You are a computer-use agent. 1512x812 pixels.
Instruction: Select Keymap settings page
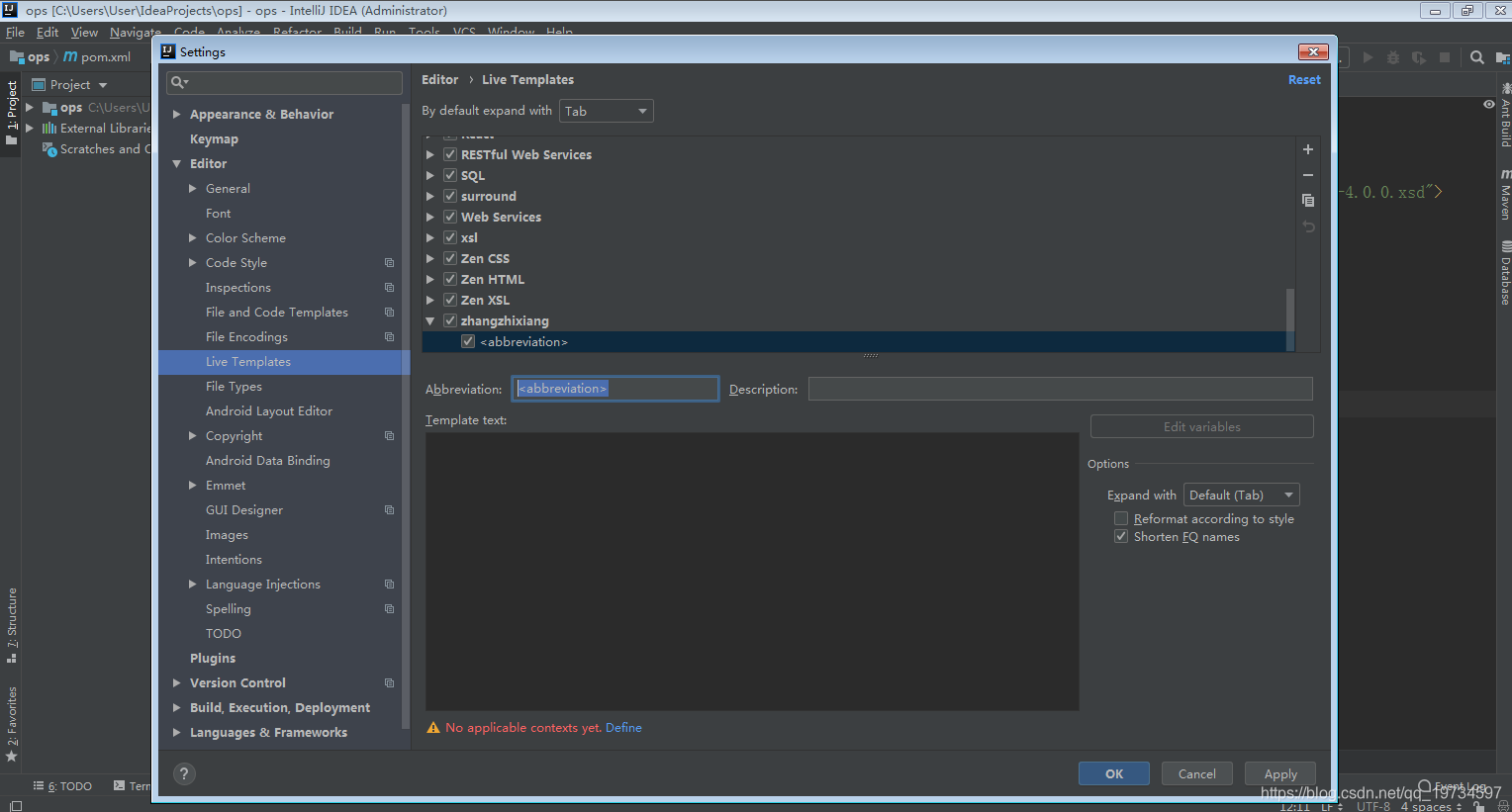[214, 139]
